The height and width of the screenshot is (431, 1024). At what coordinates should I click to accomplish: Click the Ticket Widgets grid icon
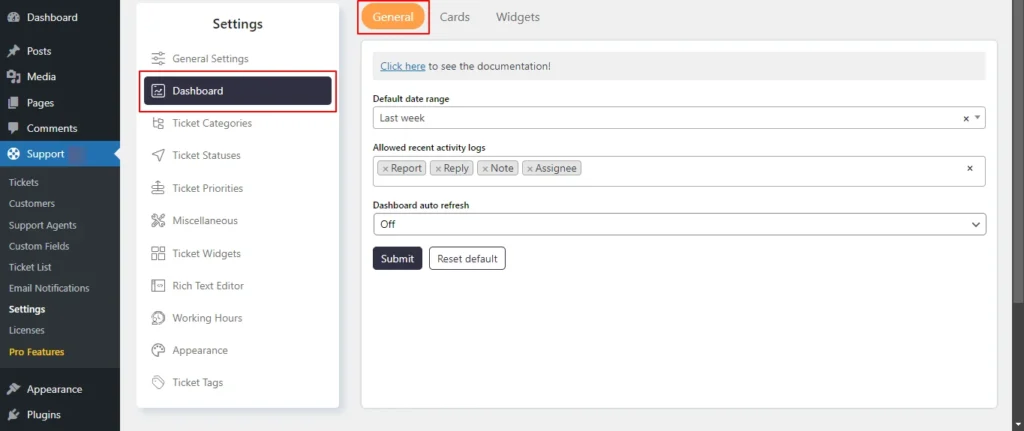158,253
